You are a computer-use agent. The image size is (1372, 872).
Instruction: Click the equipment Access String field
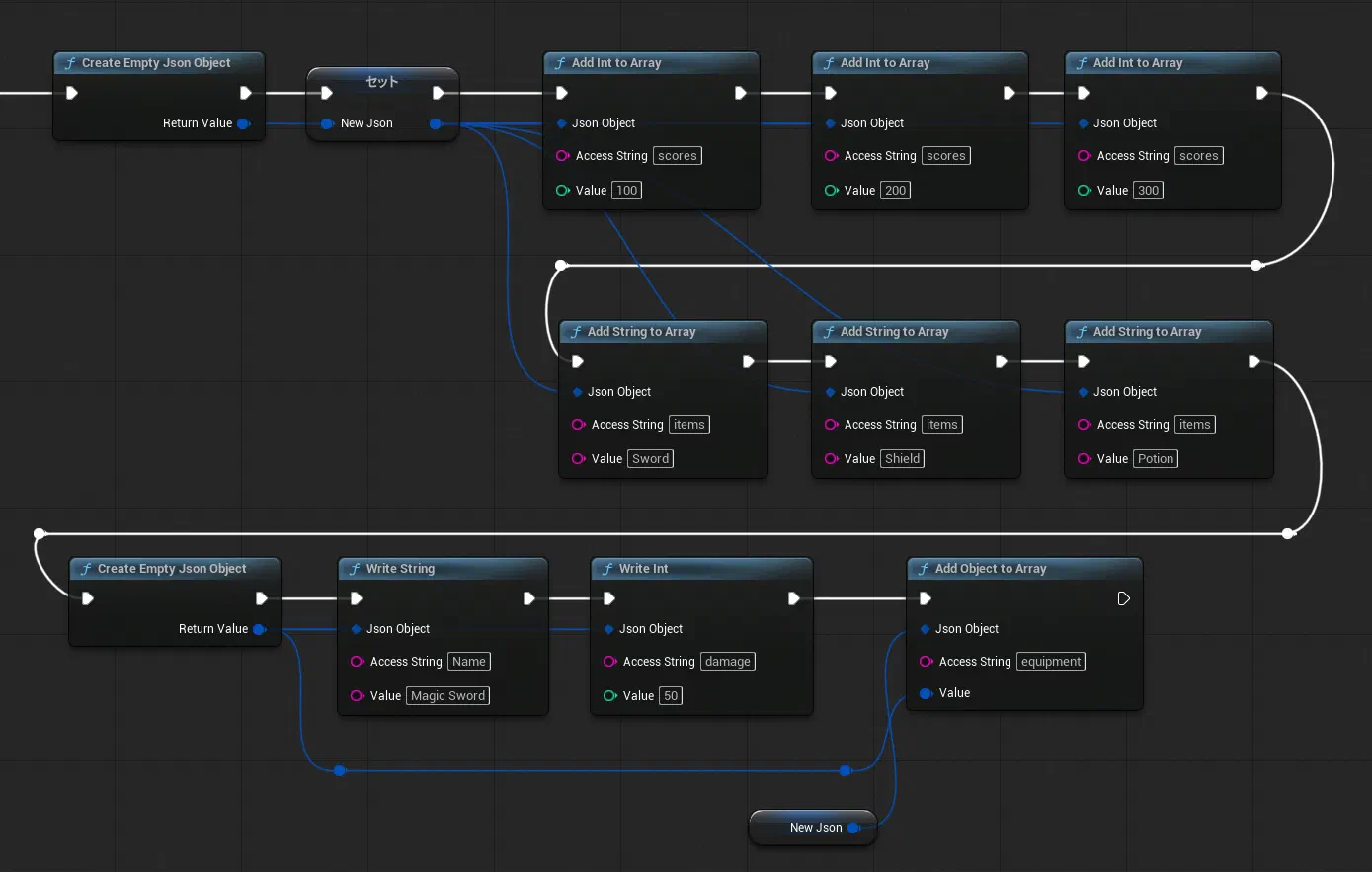point(1051,662)
